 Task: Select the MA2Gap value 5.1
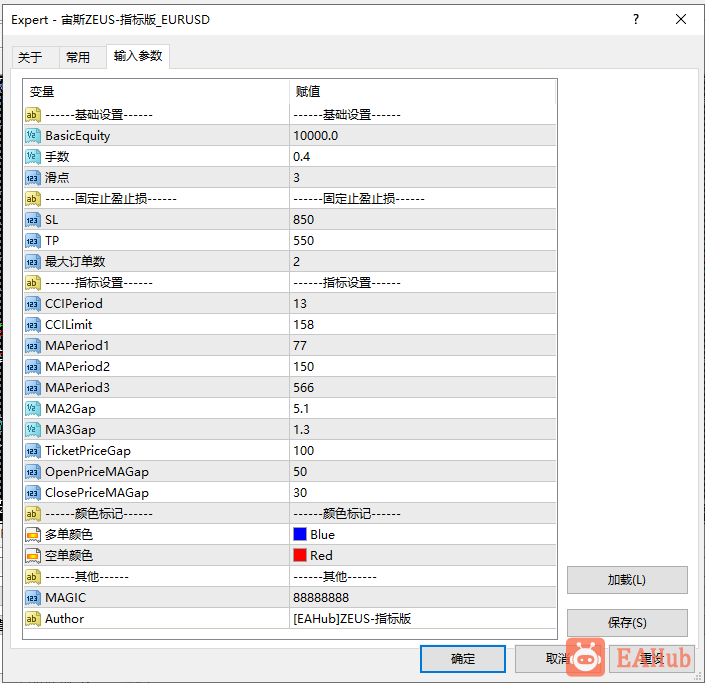(x=301, y=409)
